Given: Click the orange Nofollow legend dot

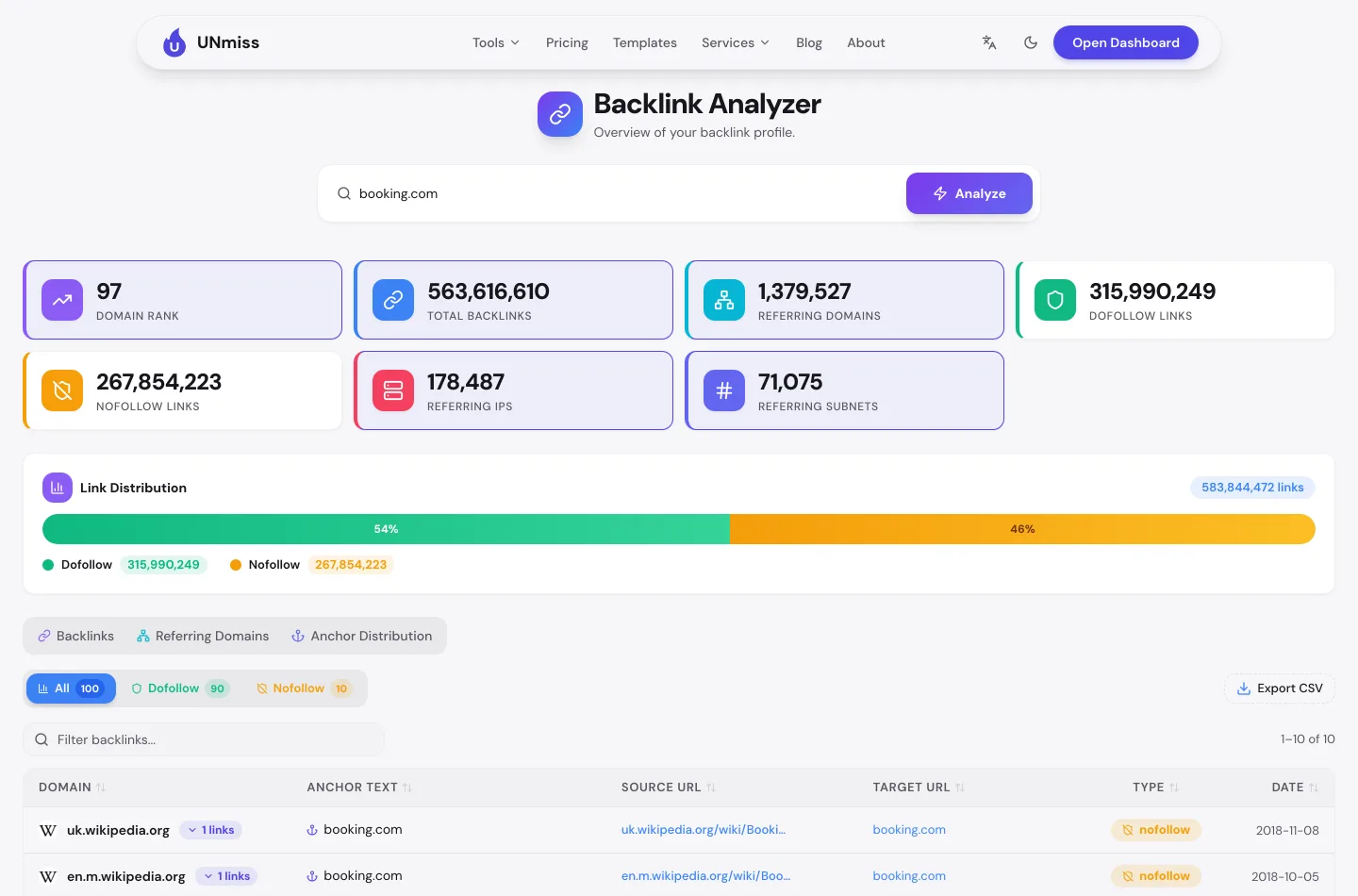Looking at the screenshot, I should tap(236, 565).
